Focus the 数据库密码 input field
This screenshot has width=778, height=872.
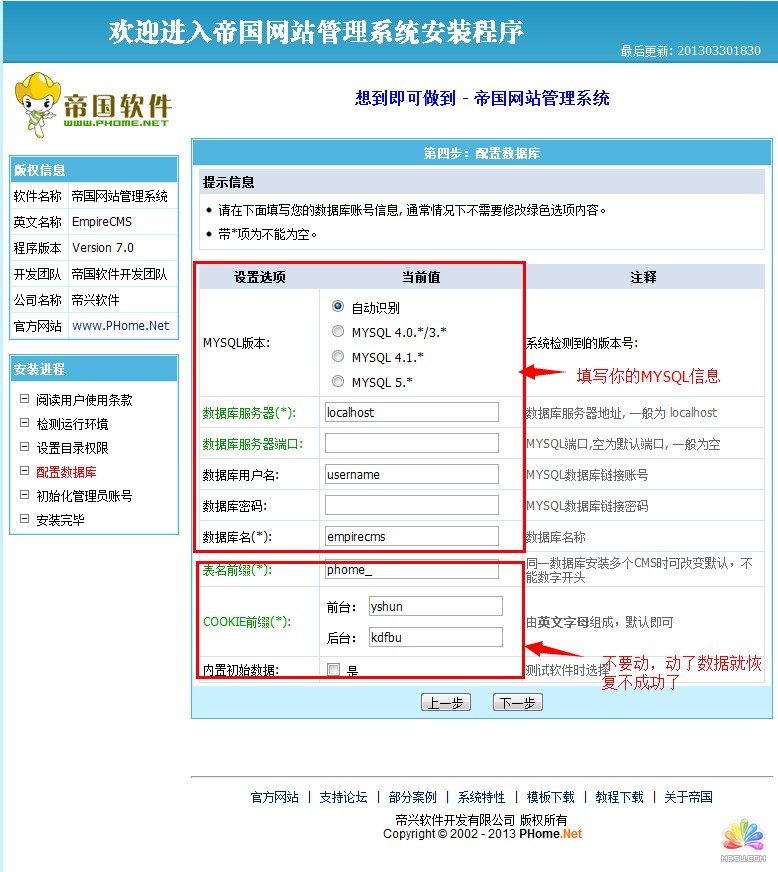coord(411,505)
